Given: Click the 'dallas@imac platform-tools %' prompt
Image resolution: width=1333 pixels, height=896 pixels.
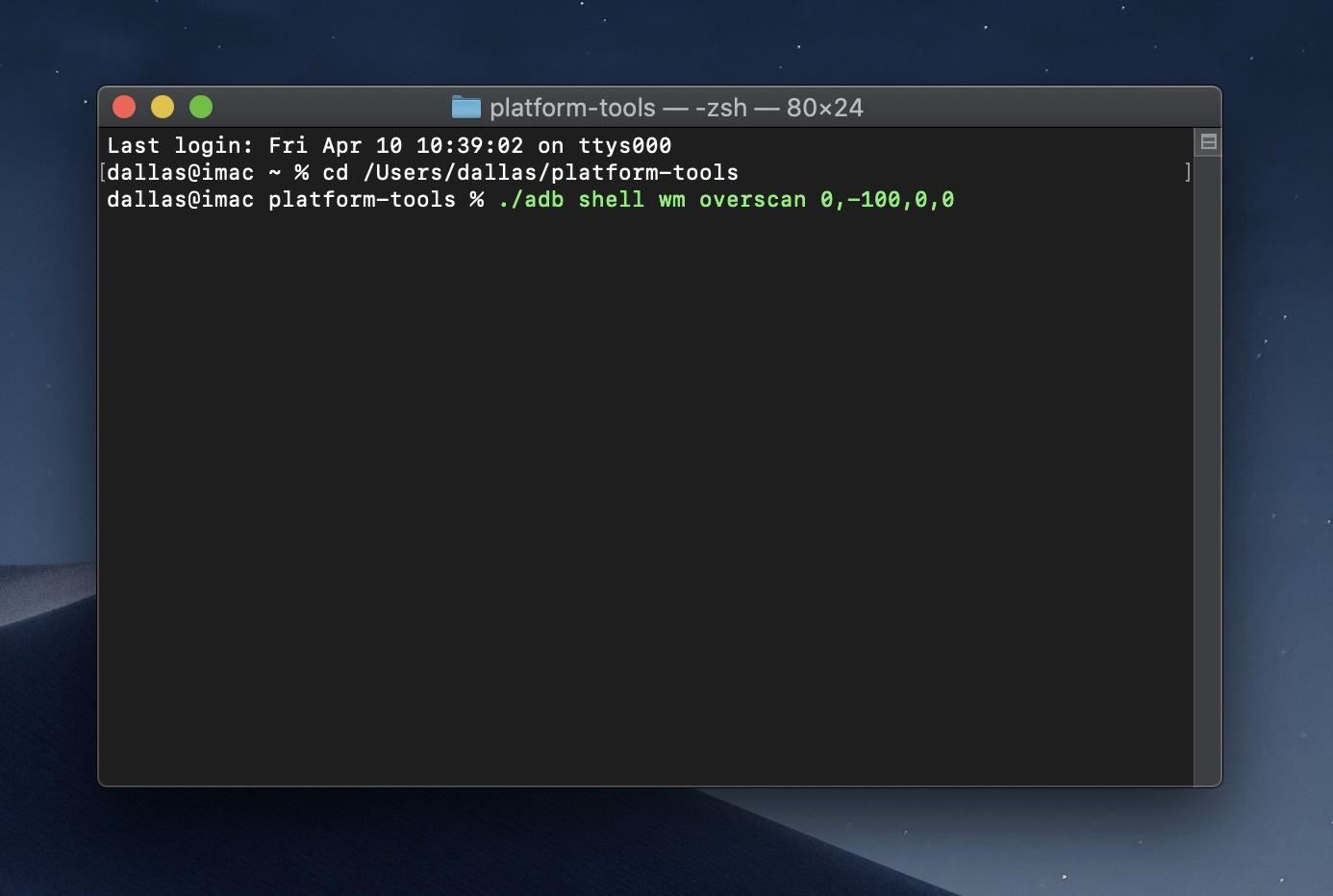Looking at the screenshot, I should (x=295, y=200).
